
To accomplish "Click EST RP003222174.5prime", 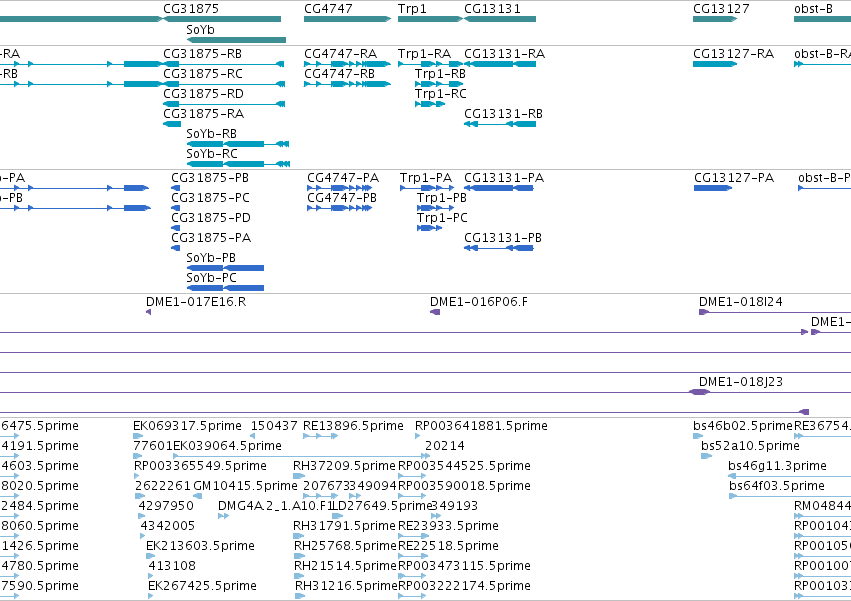I will coord(412,596).
